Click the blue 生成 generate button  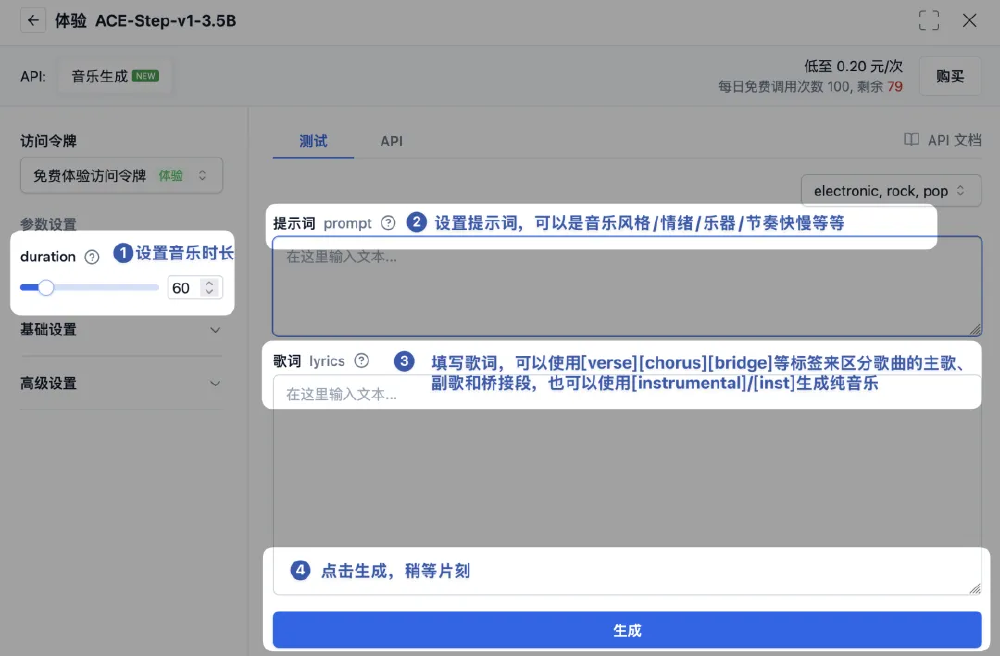pyautogui.click(x=627, y=630)
